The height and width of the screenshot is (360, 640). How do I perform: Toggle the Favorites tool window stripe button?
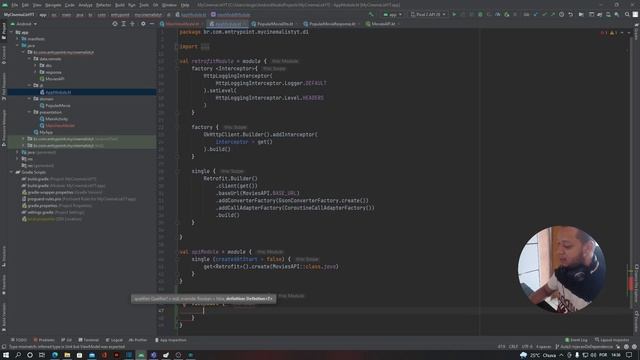click(x=4, y=284)
